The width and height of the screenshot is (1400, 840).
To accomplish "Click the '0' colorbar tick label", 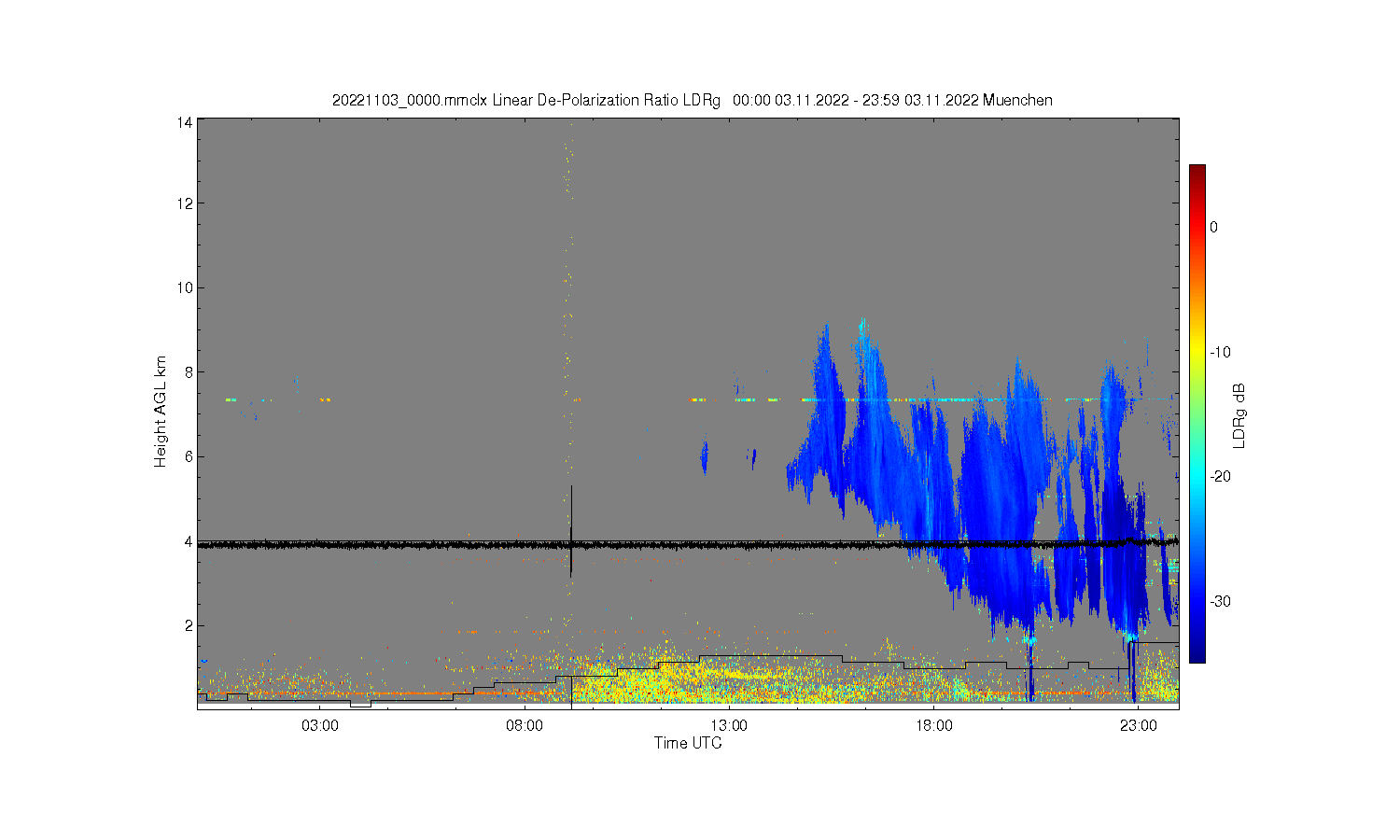I will click(1213, 227).
